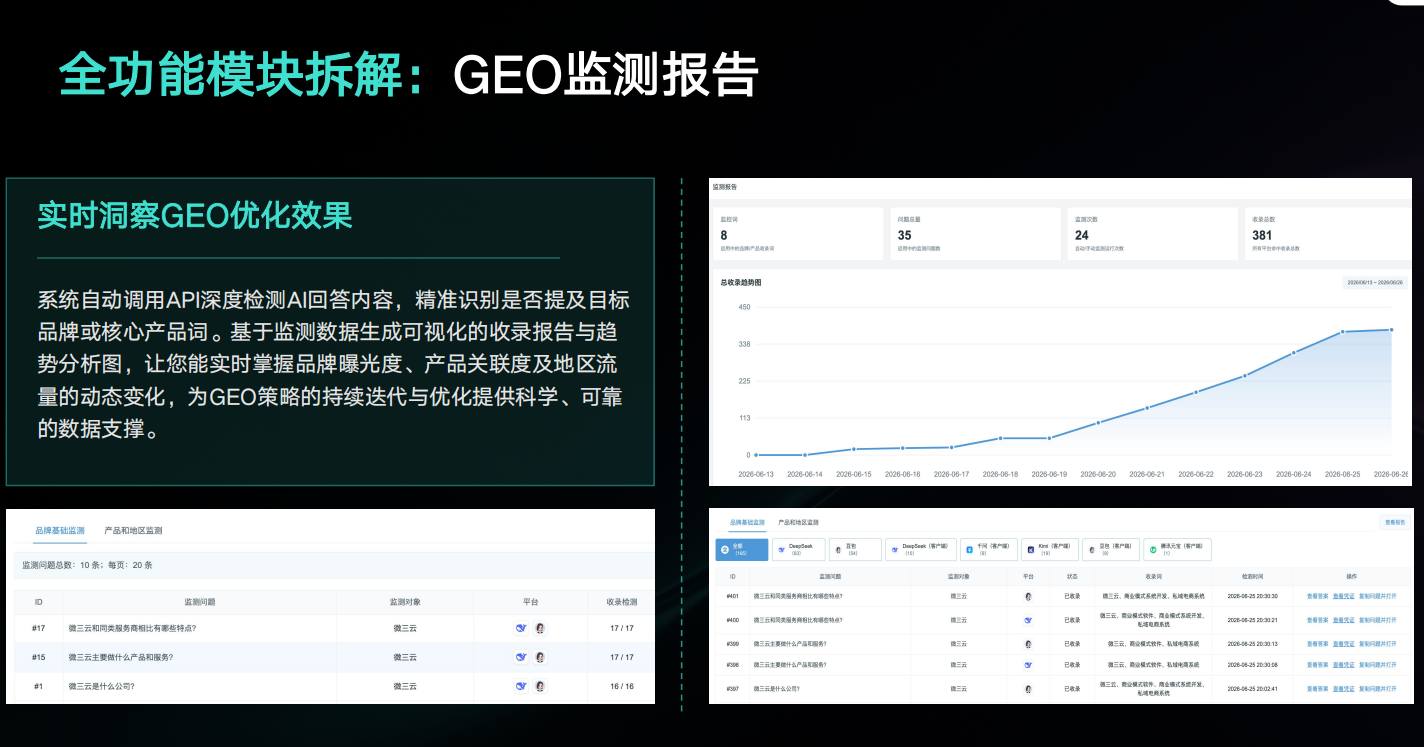Viewport: 1424px width, 747px height.
Task: Filter by Kimi（客户端）platform
Action: pos(1050,549)
